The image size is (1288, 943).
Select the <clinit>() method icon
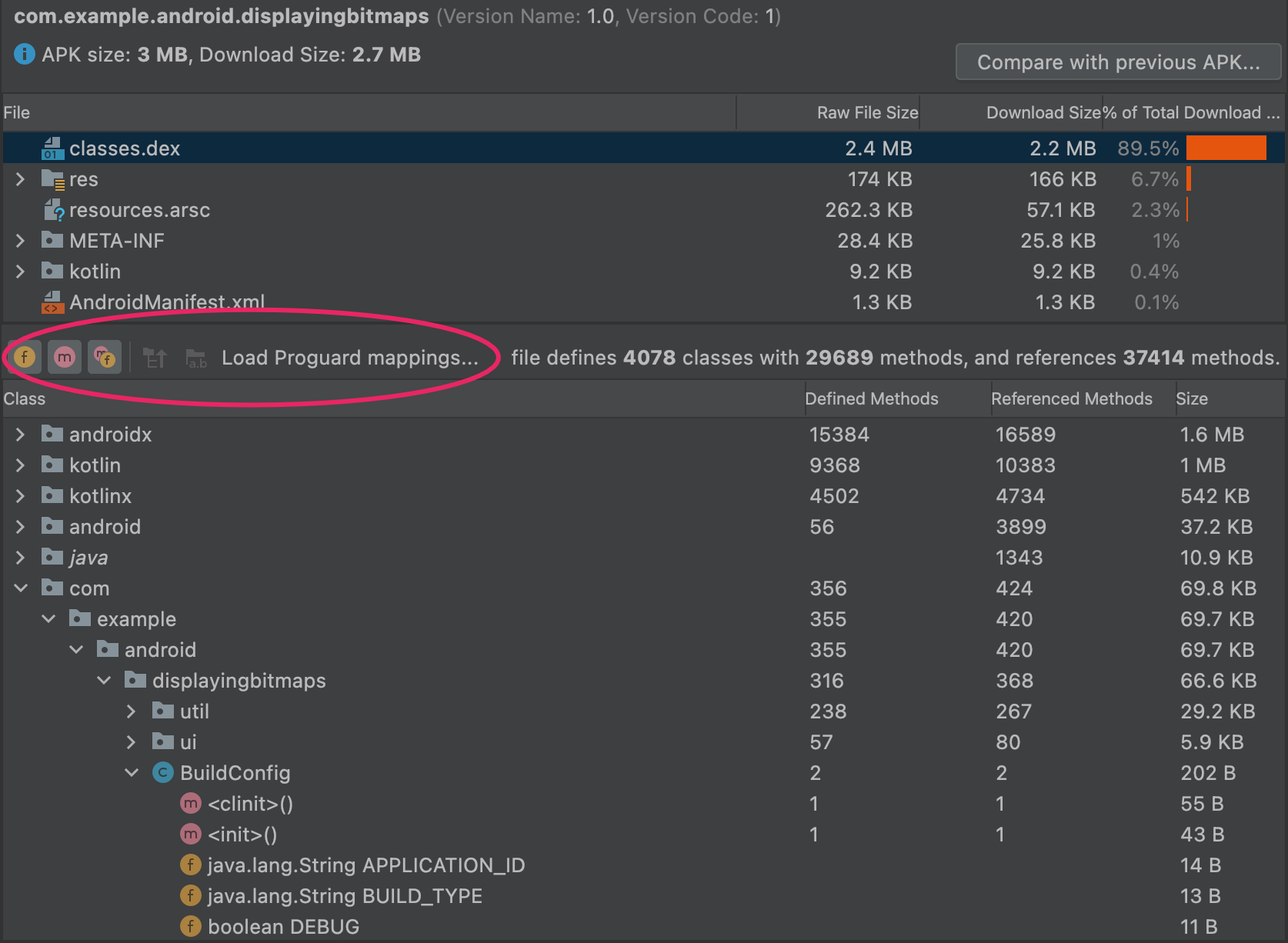pyautogui.click(x=190, y=804)
